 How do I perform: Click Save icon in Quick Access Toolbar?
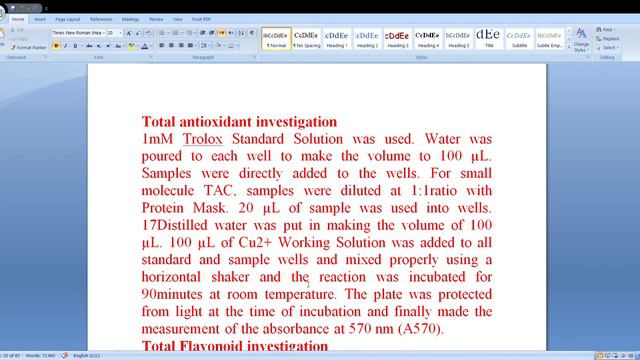[x=13, y=8]
